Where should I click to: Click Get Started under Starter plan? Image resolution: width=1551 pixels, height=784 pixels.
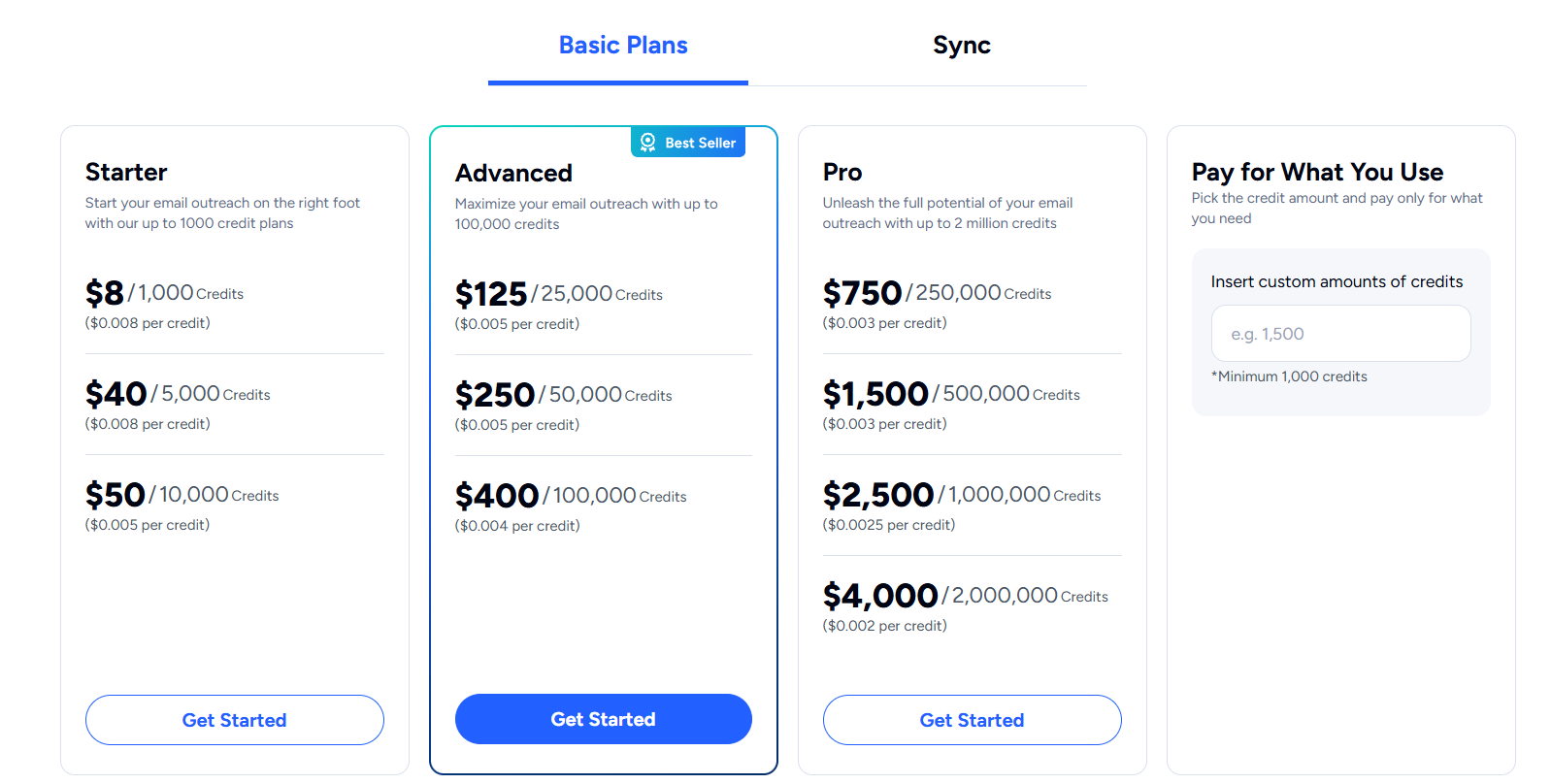coord(234,720)
